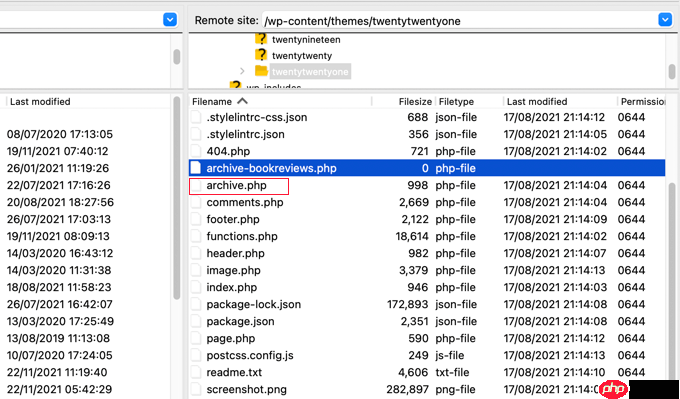
Task: Expand the twentytwentyone folder chevron
Action: pos(242,71)
